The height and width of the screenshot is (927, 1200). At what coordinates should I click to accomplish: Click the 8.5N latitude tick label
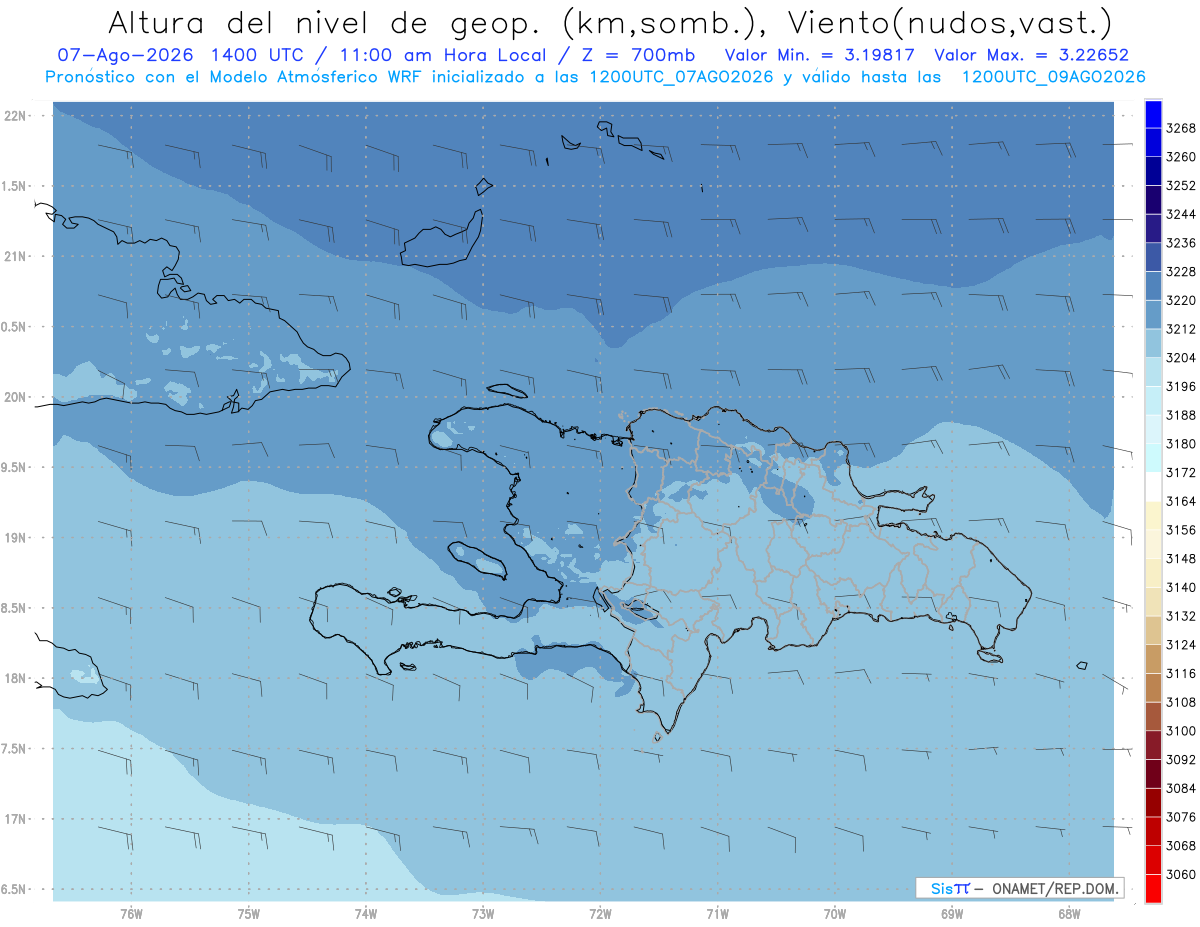[14, 608]
